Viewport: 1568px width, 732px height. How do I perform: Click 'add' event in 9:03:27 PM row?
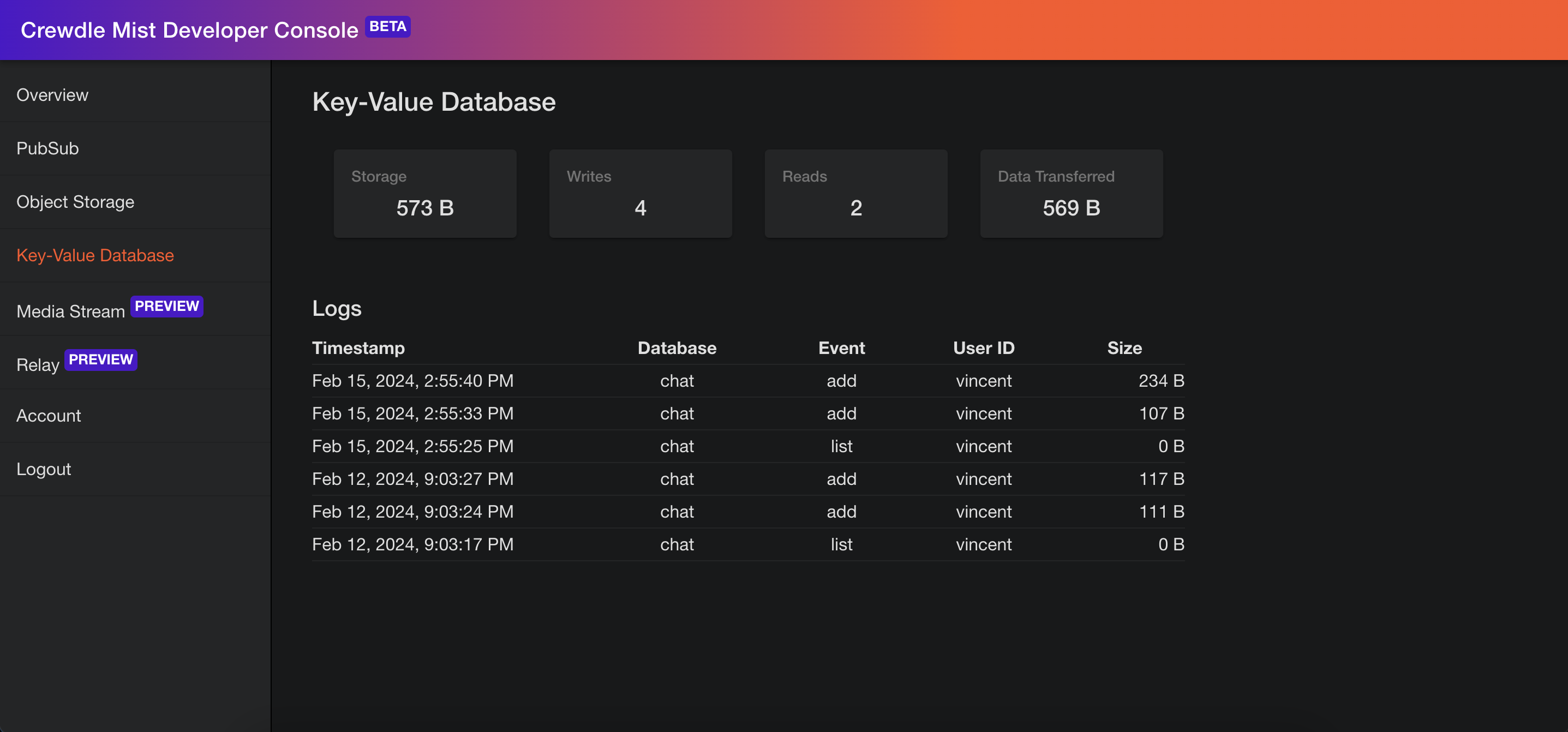pyautogui.click(x=842, y=479)
